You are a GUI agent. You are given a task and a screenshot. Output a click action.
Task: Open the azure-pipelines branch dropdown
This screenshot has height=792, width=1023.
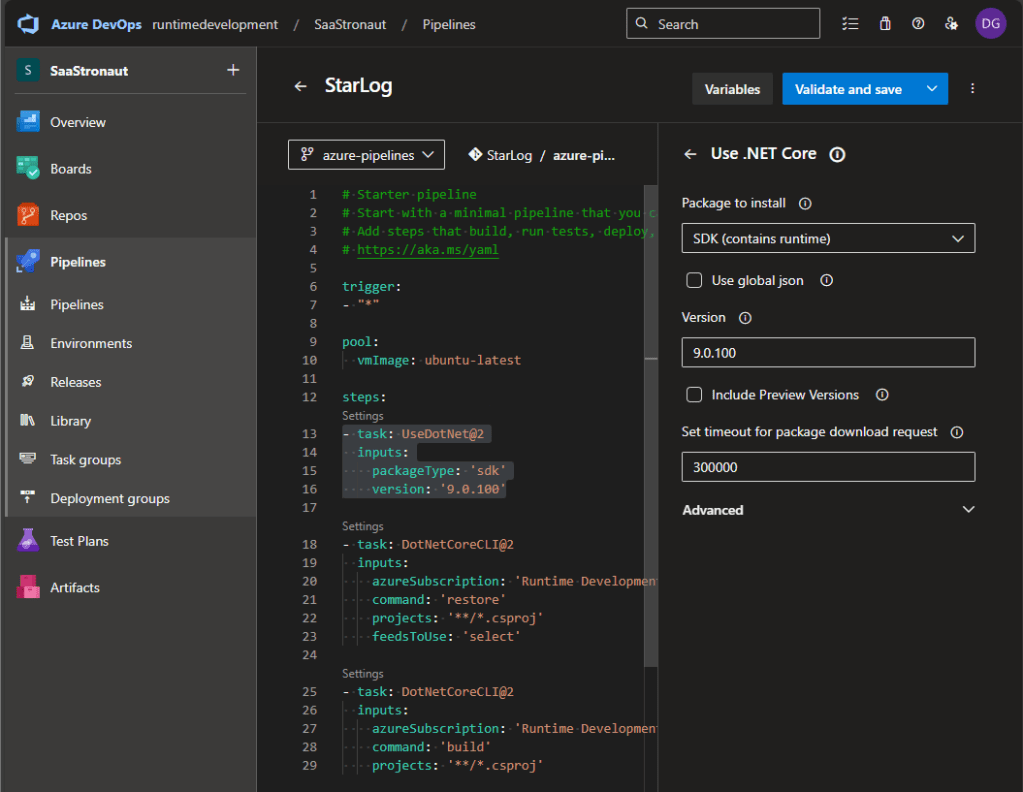coord(366,155)
